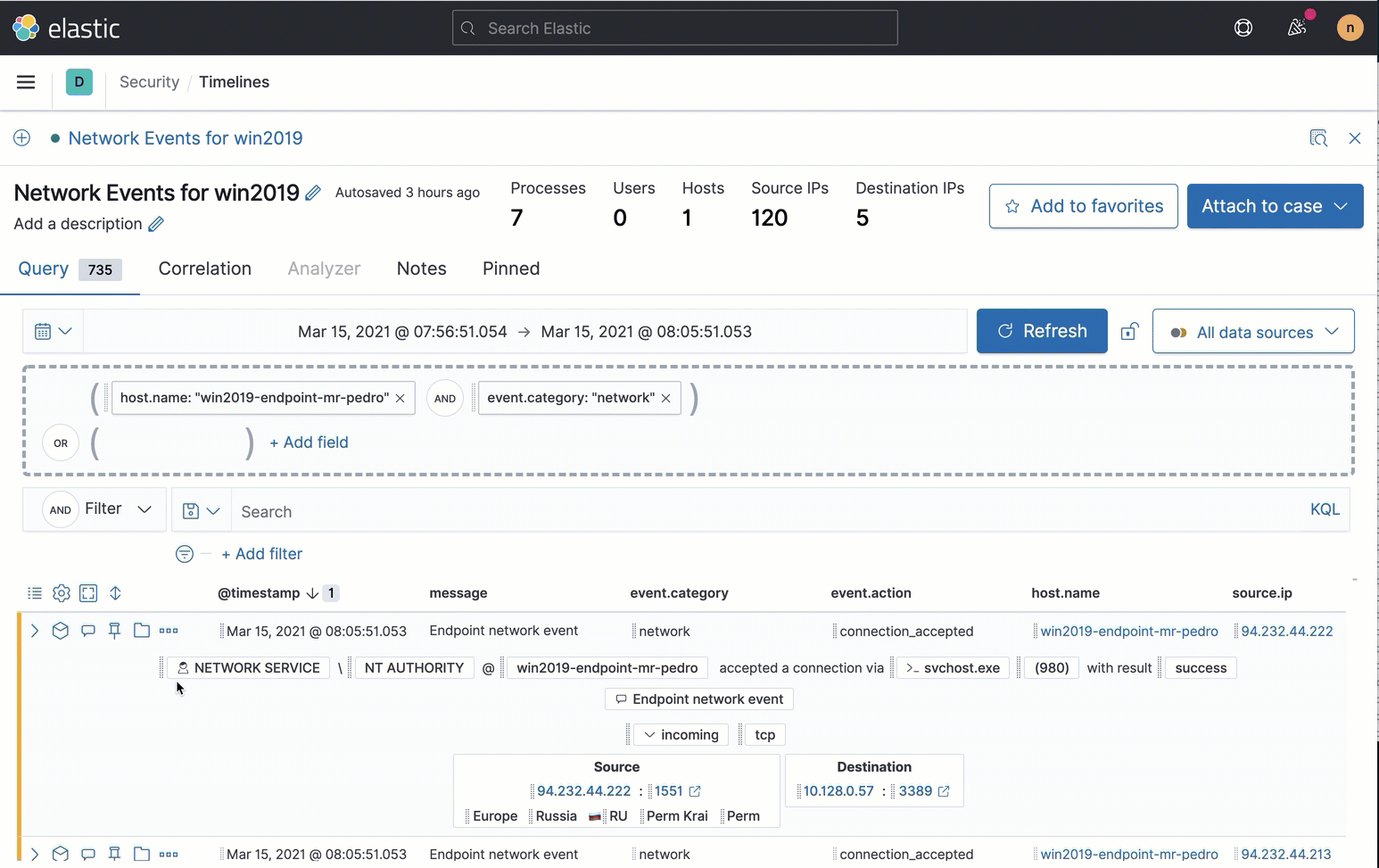Expand the first event row chevron
Image resolution: width=1379 pixels, height=868 pixels.
pos(35,630)
